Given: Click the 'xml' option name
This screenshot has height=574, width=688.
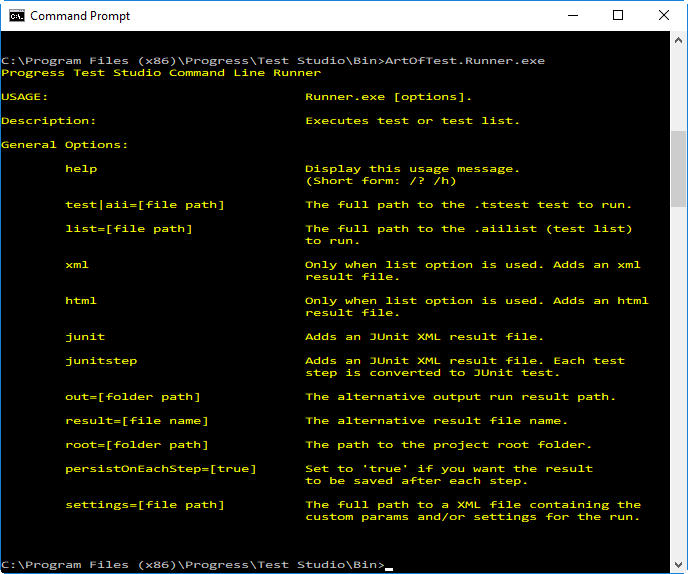Looking at the screenshot, I should [77, 265].
